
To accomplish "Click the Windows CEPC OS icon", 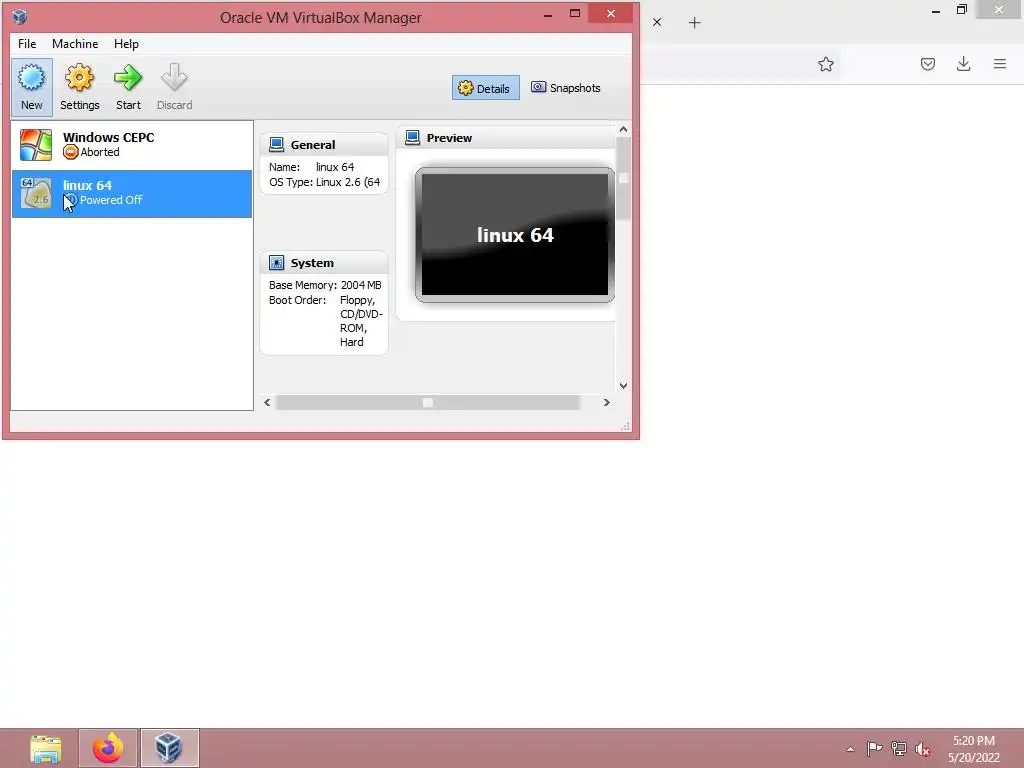I will pyautogui.click(x=36, y=145).
